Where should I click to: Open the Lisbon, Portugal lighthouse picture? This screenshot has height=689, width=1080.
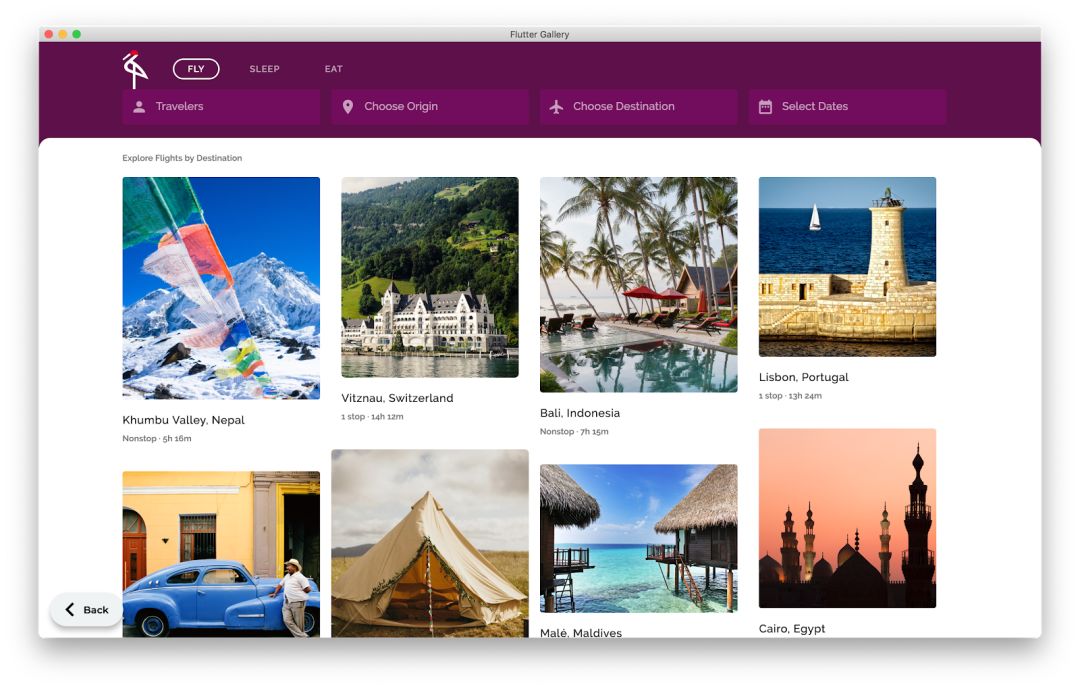[x=847, y=267]
